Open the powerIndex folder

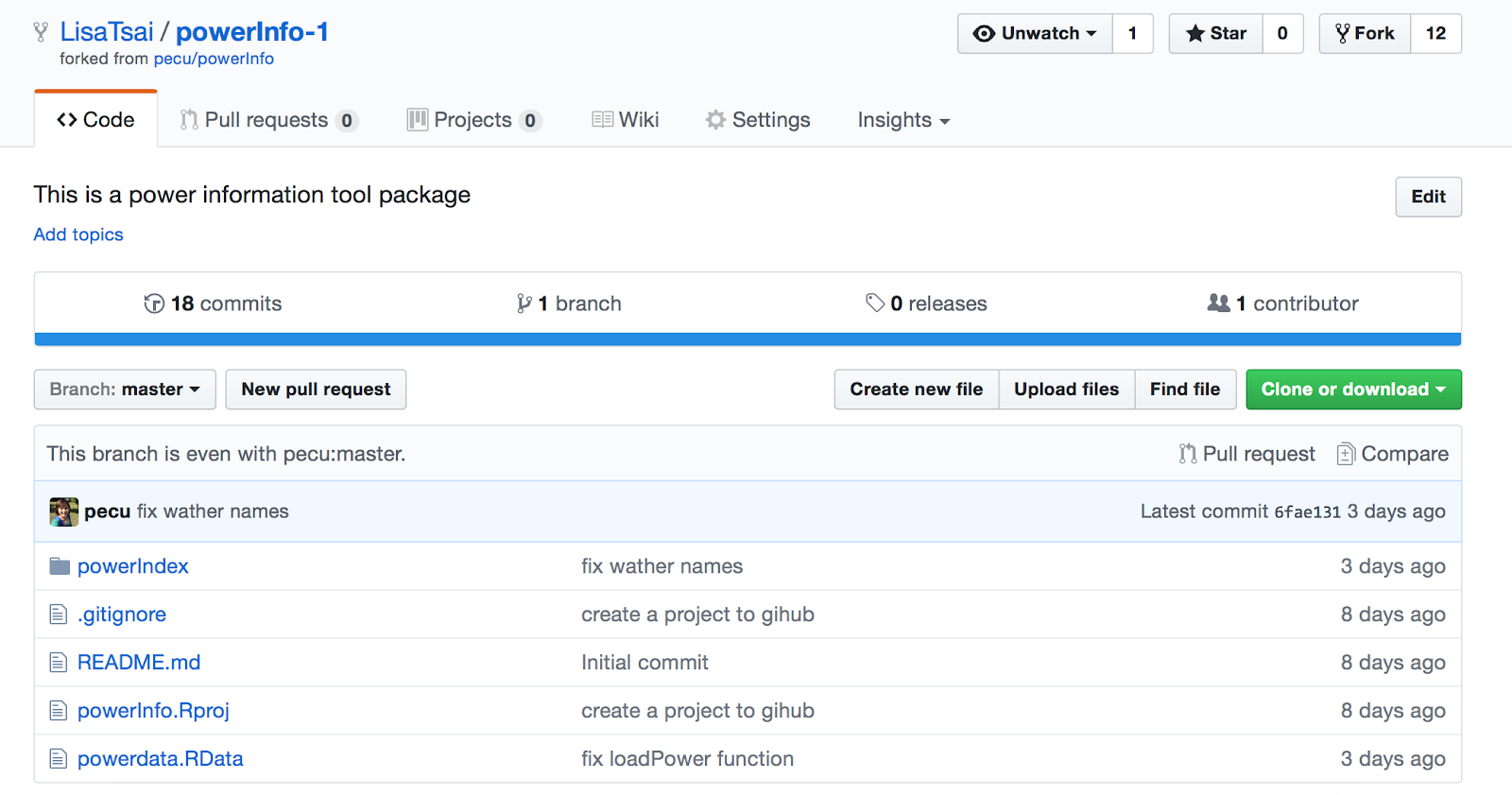coord(133,566)
